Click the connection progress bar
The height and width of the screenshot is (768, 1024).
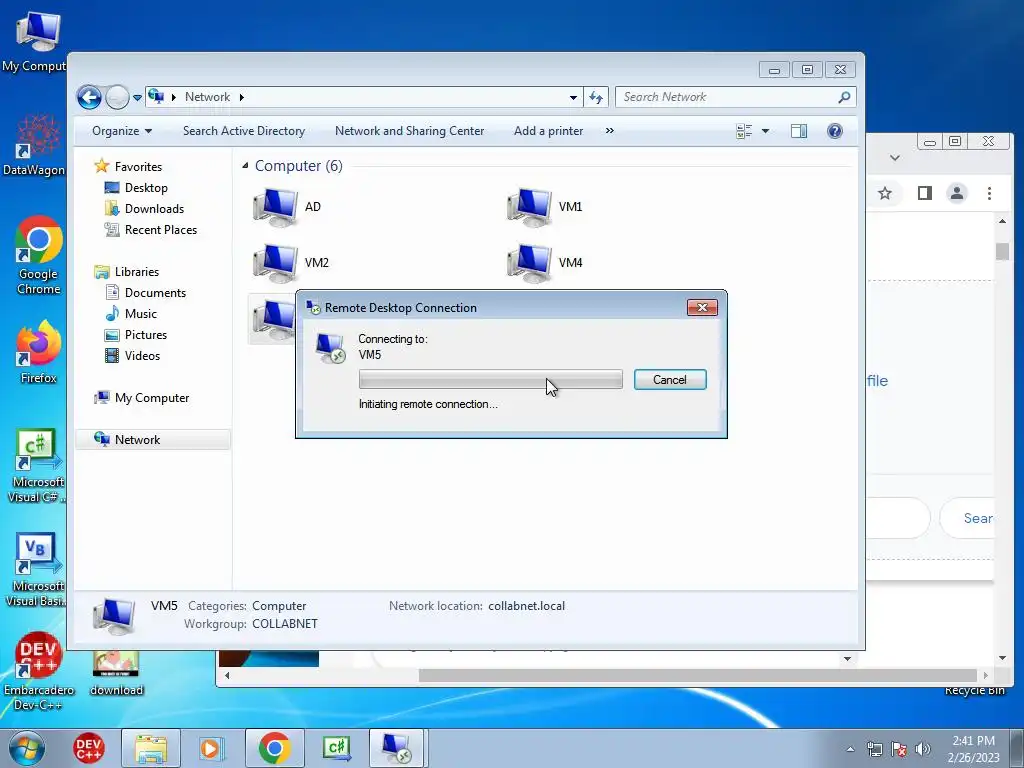point(490,379)
